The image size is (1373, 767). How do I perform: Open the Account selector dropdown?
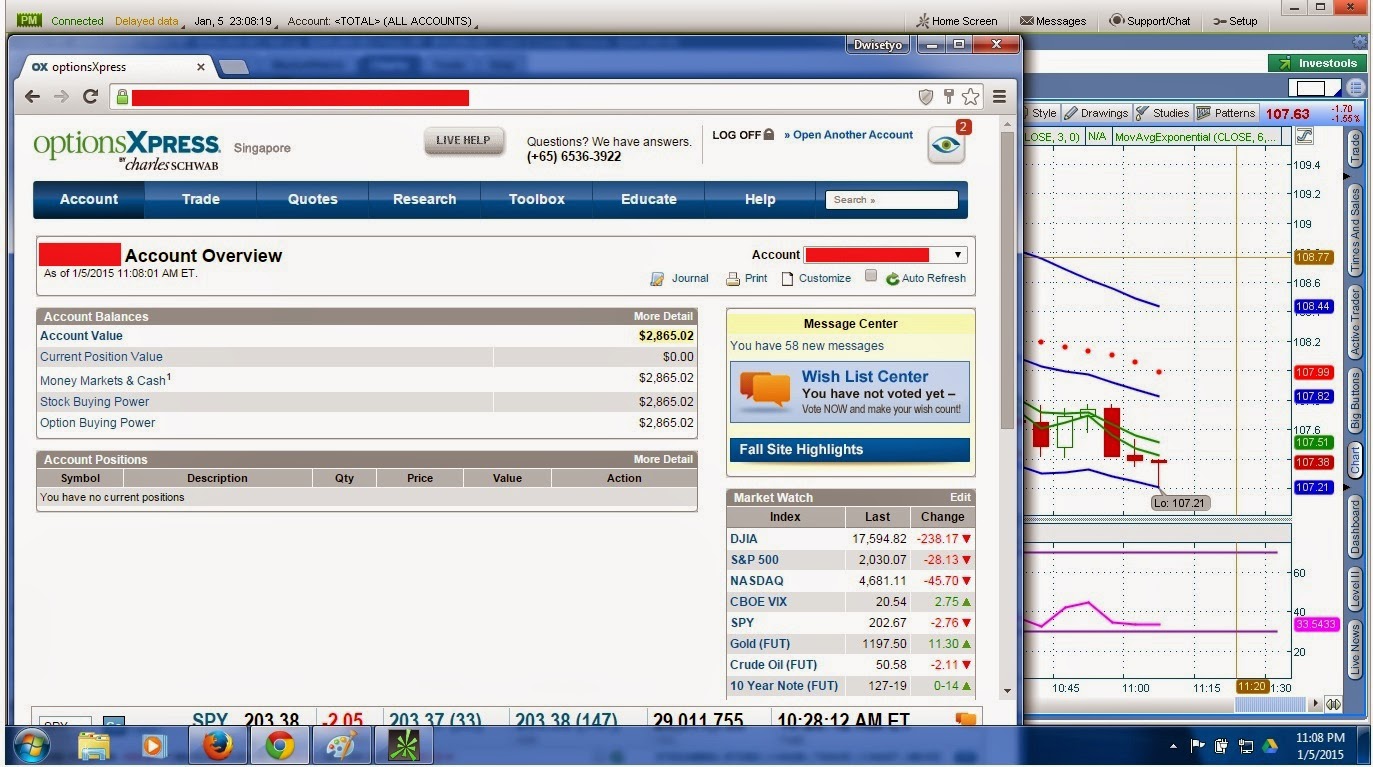pos(886,255)
